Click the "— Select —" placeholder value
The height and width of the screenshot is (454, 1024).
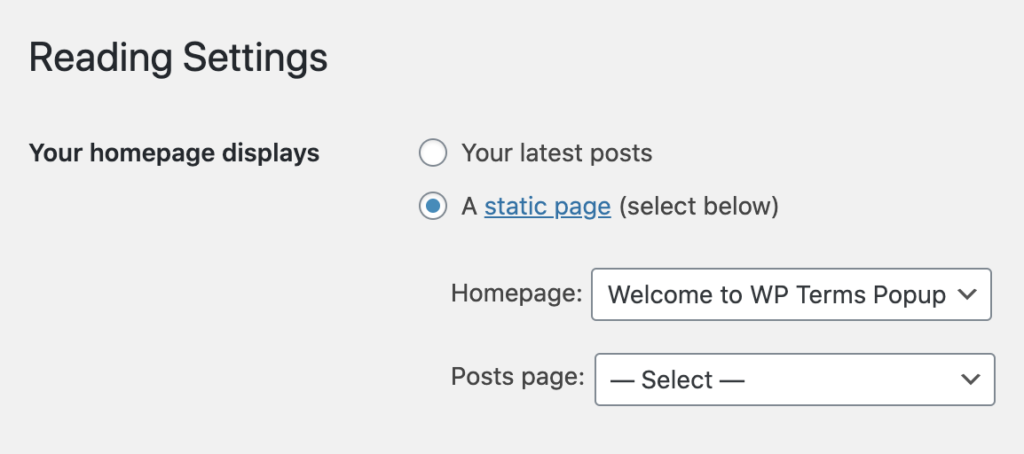[677, 380]
